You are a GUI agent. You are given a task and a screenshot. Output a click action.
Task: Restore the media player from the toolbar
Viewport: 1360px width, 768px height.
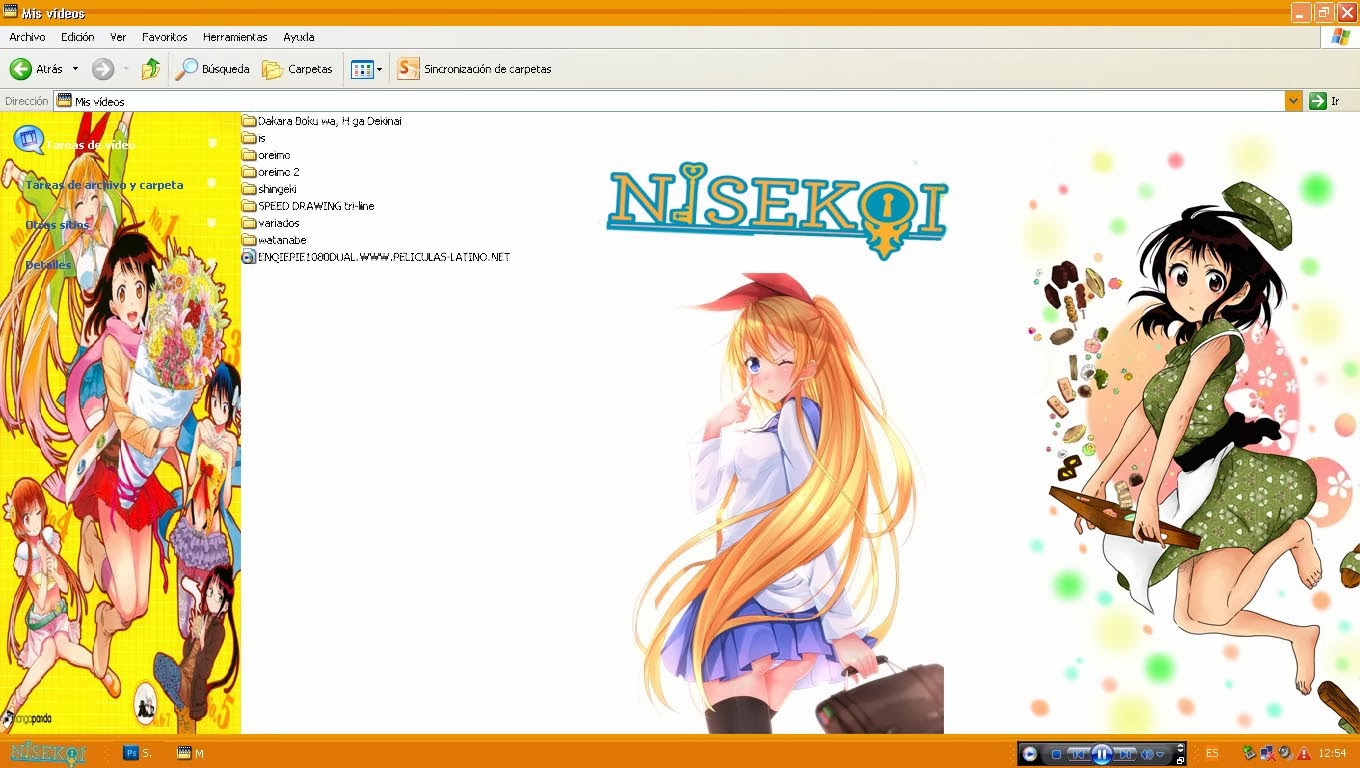pyautogui.click(x=1181, y=760)
